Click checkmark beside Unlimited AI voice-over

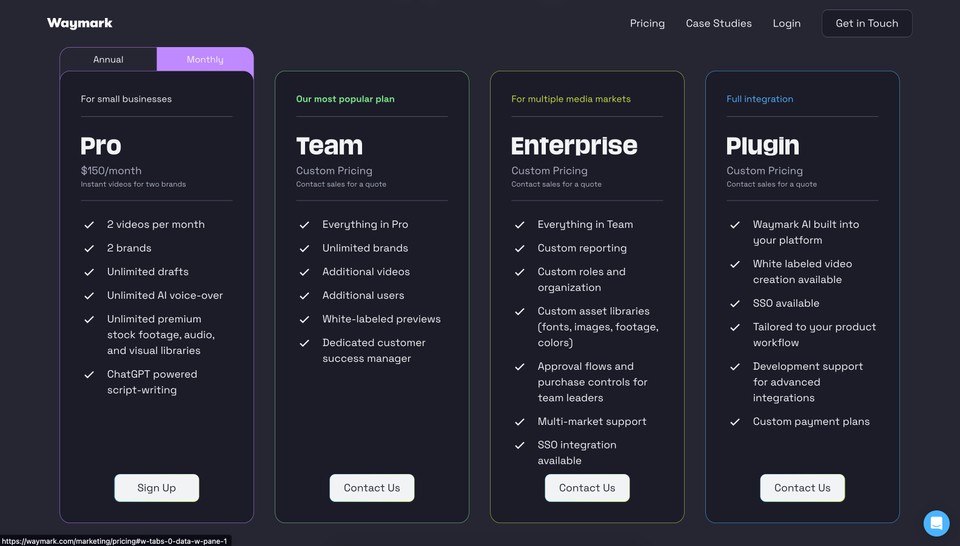(x=89, y=296)
